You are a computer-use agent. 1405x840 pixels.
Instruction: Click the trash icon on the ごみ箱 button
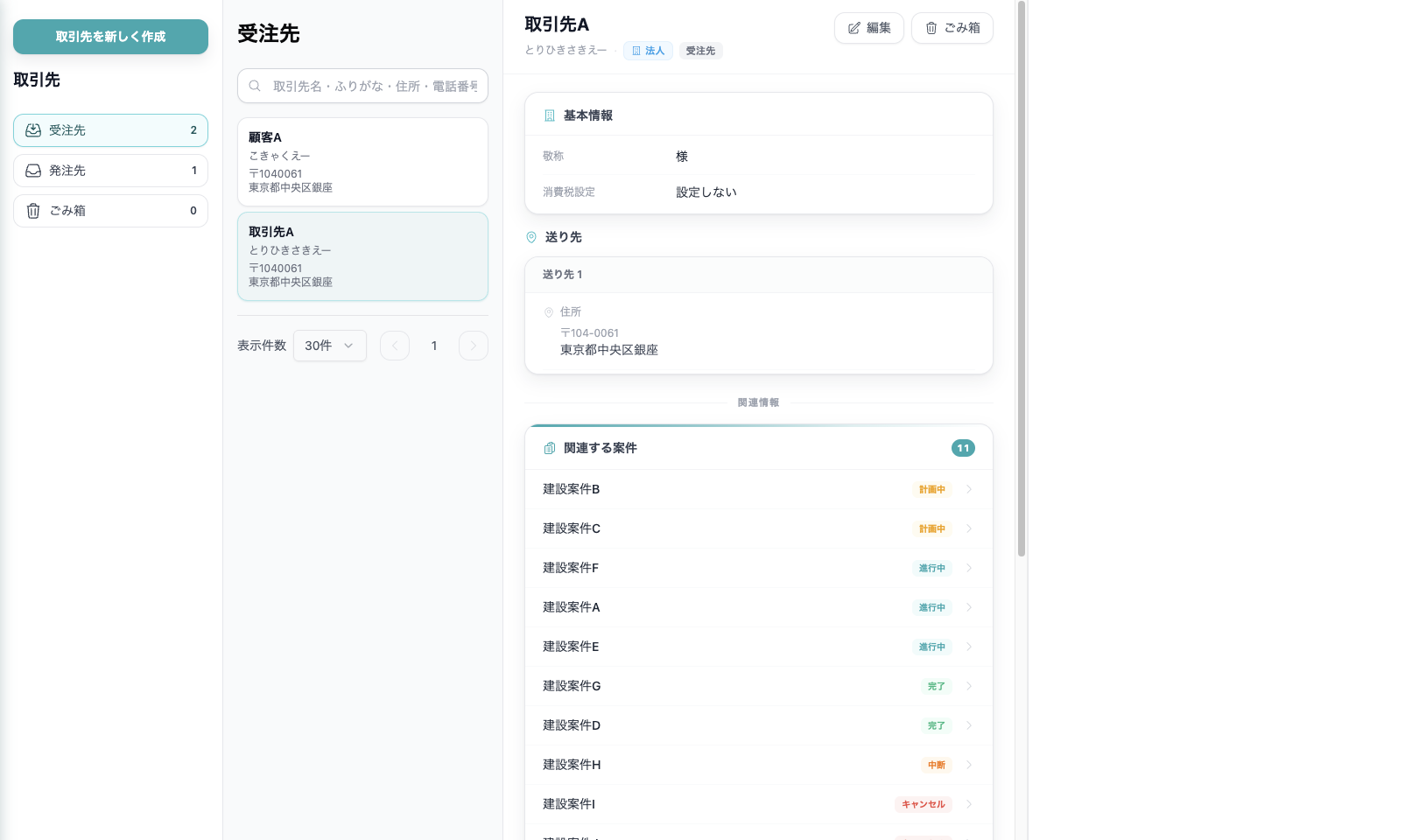coord(930,28)
